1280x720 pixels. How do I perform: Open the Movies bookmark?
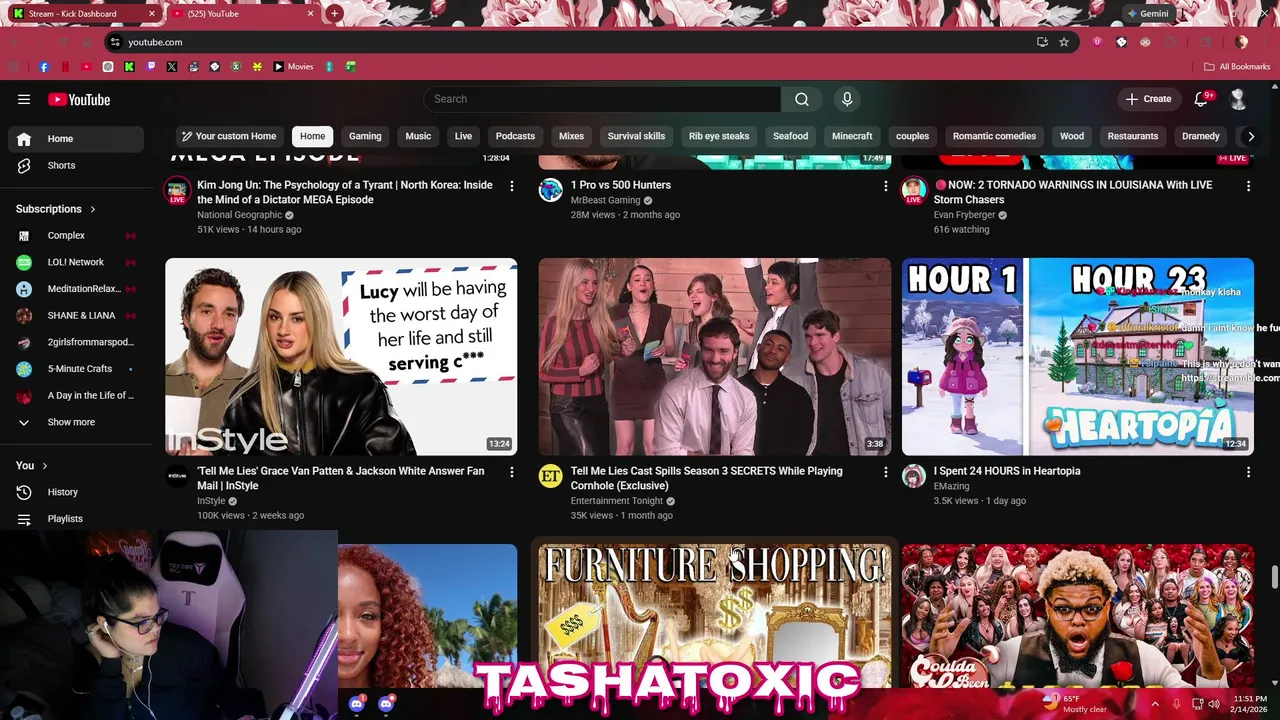pyautogui.click(x=293, y=67)
